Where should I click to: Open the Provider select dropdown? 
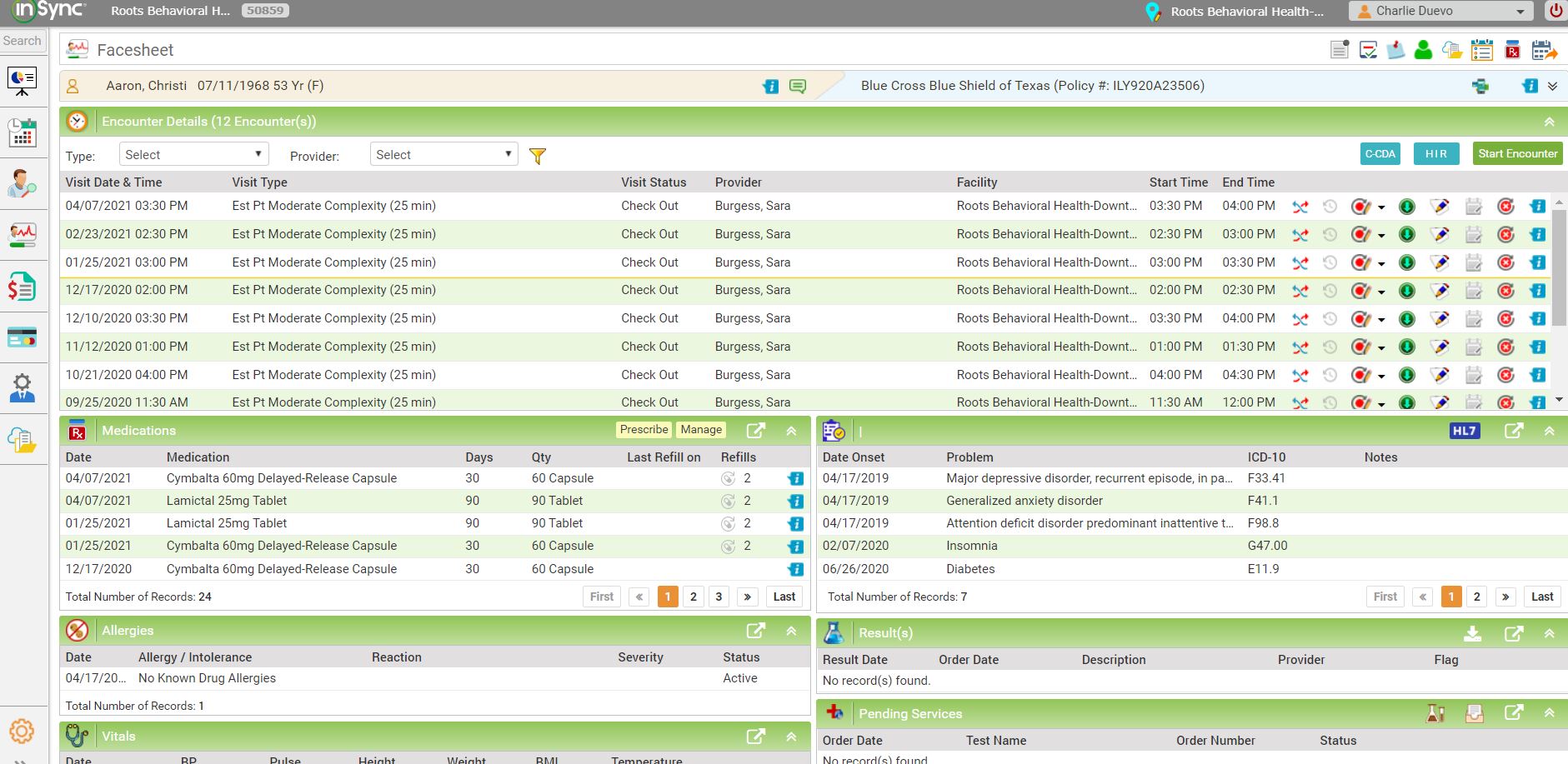pos(444,154)
